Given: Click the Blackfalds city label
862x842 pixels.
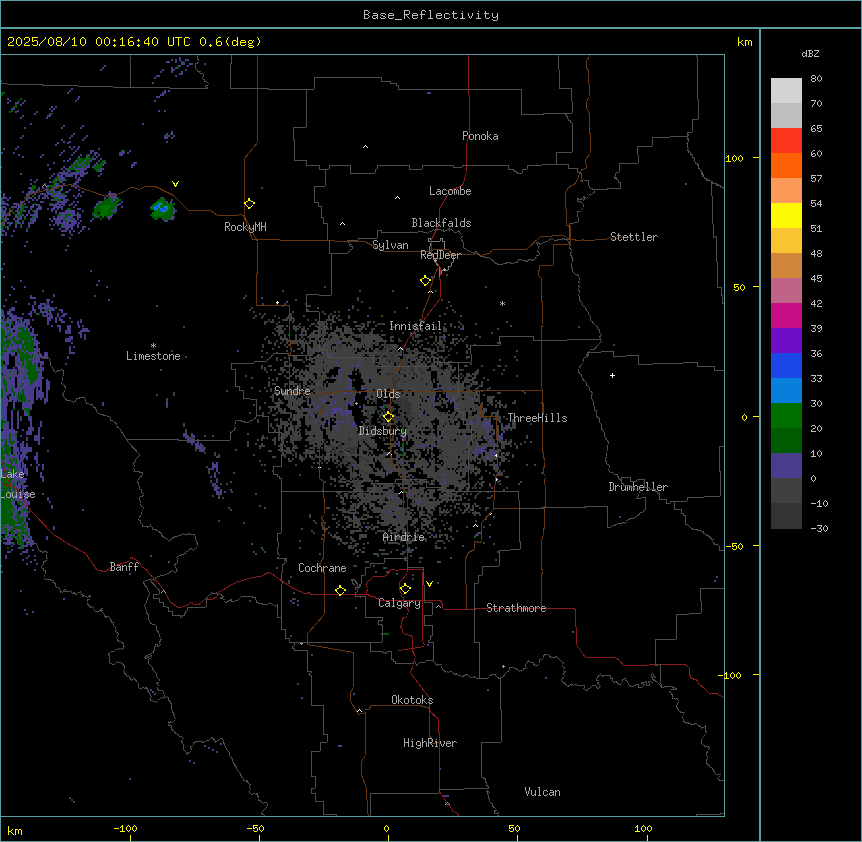Looking at the screenshot, I should point(441,223).
